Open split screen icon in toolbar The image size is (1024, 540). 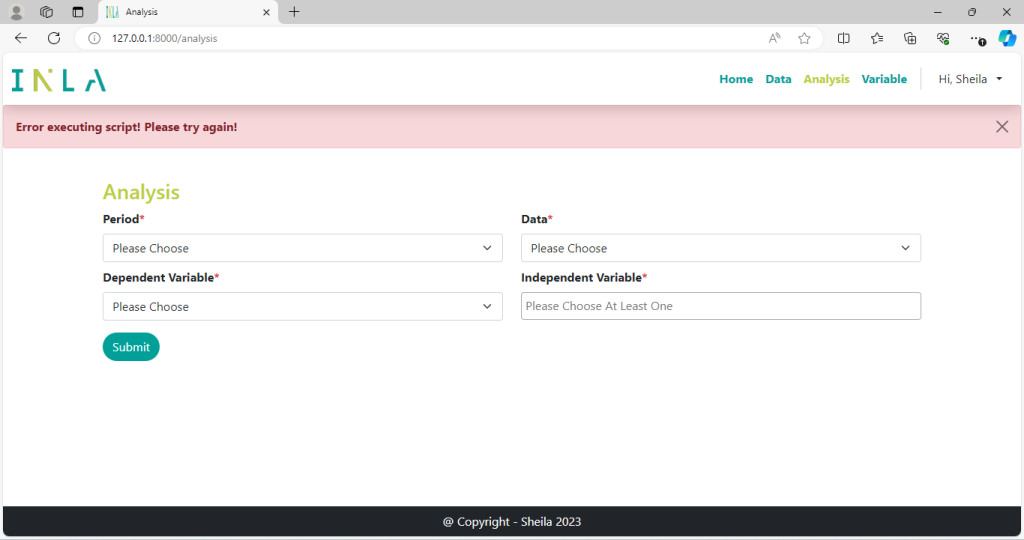click(844, 39)
